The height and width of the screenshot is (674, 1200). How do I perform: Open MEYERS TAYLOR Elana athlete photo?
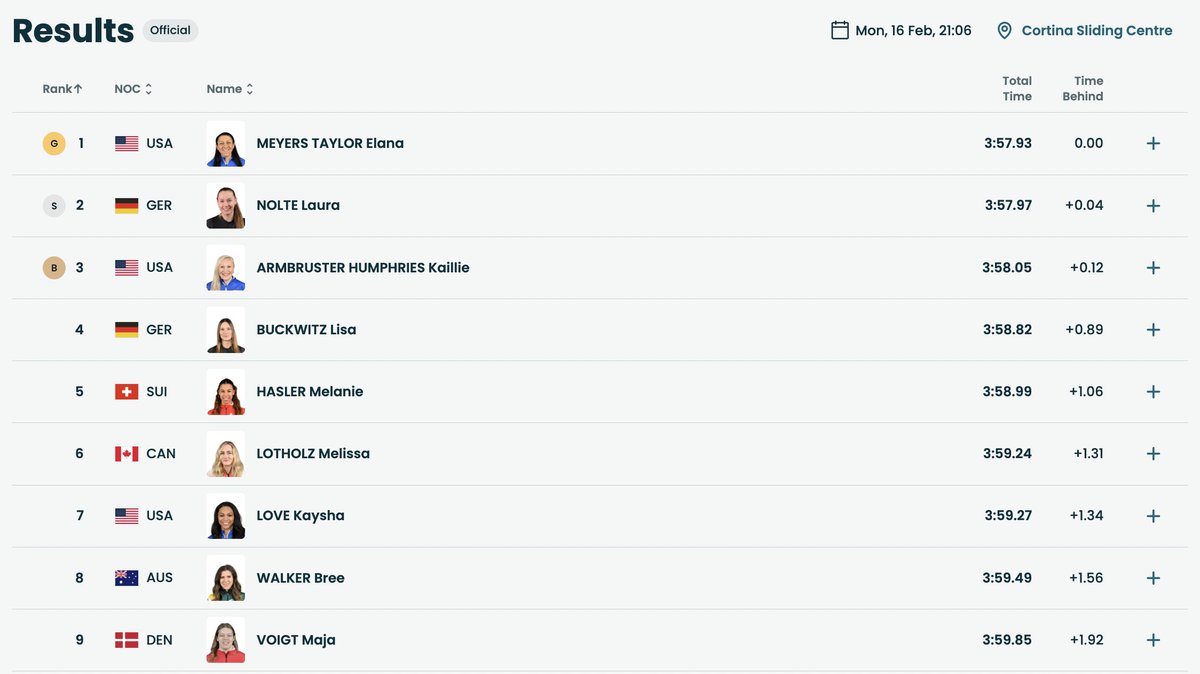pyautogui.click(x=226, y=144)
